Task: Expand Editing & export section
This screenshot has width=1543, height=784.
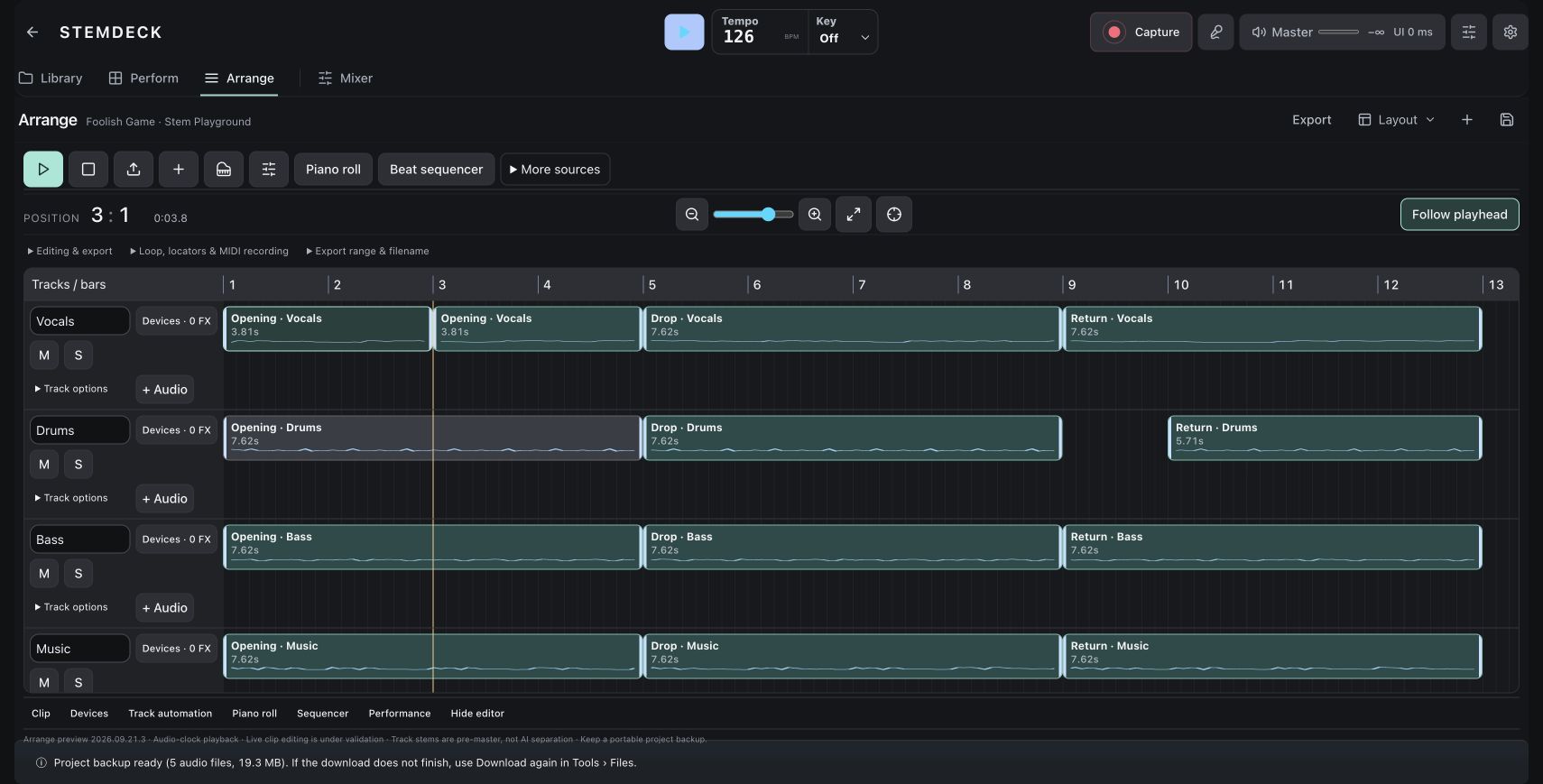Action: pyautogui.click(x=70, y=252)
